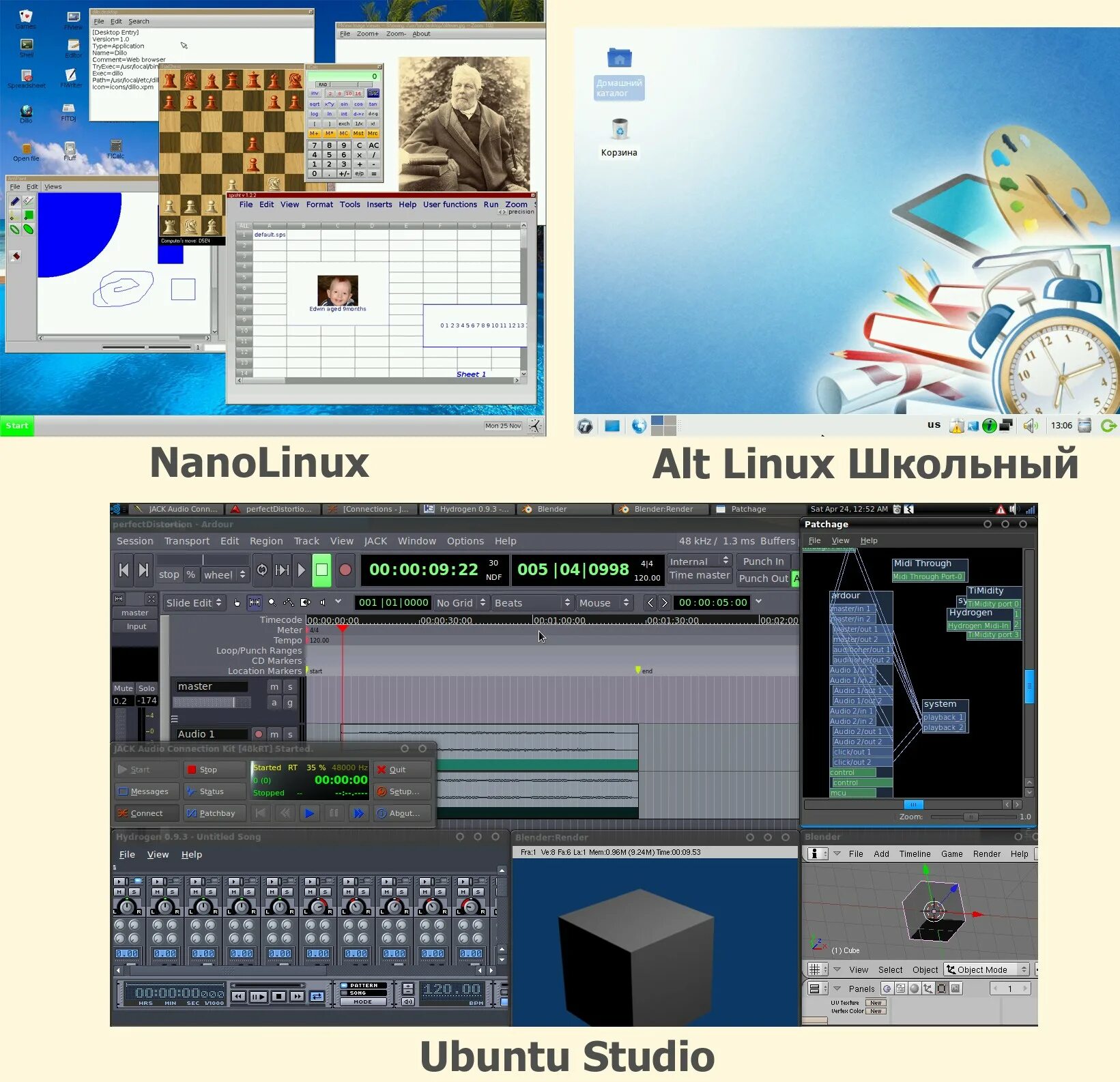1120x1082 pixels.
Task: Select Ardour's grab hand tool
Action: (x=237, y=602)
